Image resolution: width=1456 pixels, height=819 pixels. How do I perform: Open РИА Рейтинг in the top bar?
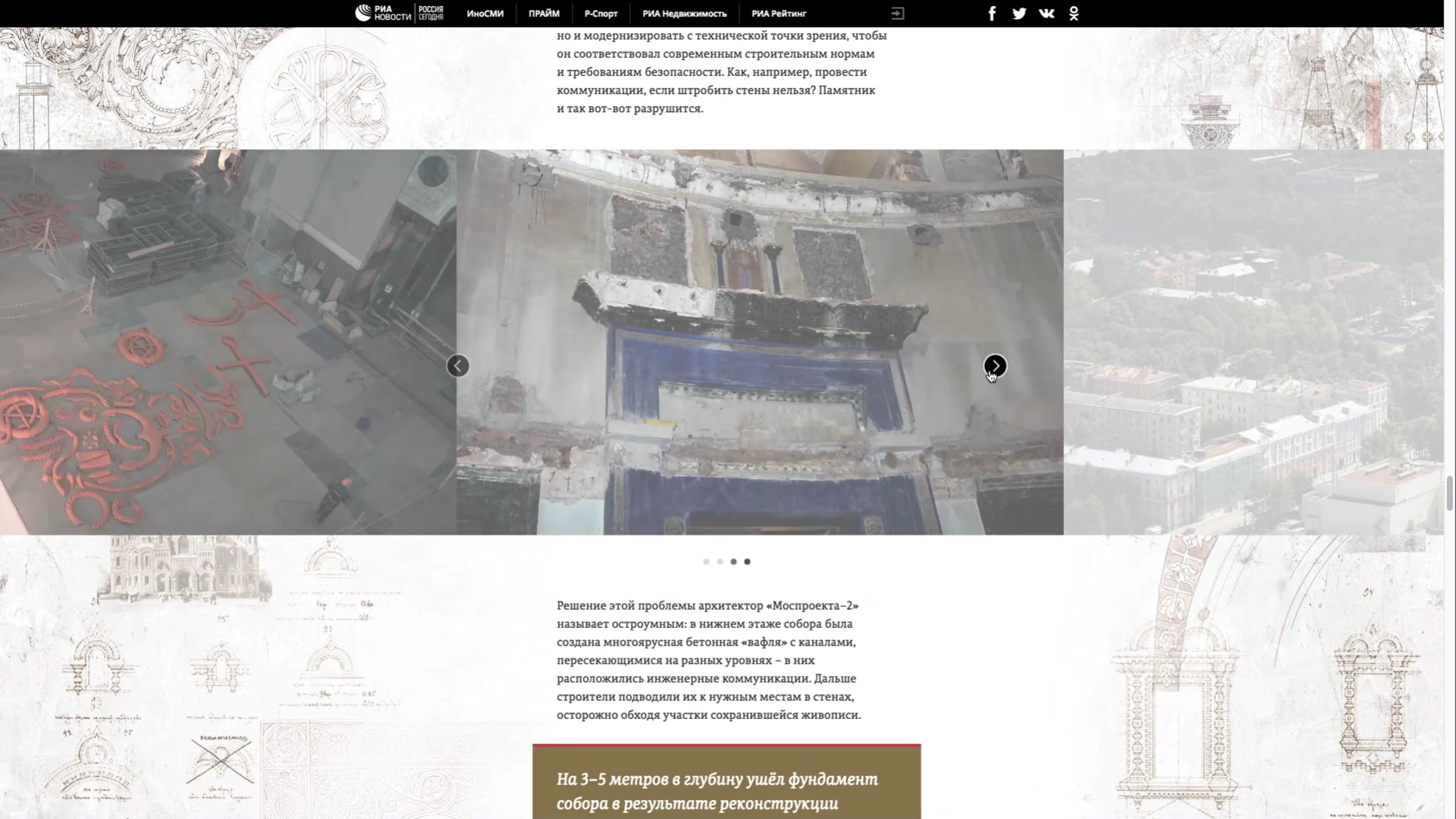click(778, 13)
